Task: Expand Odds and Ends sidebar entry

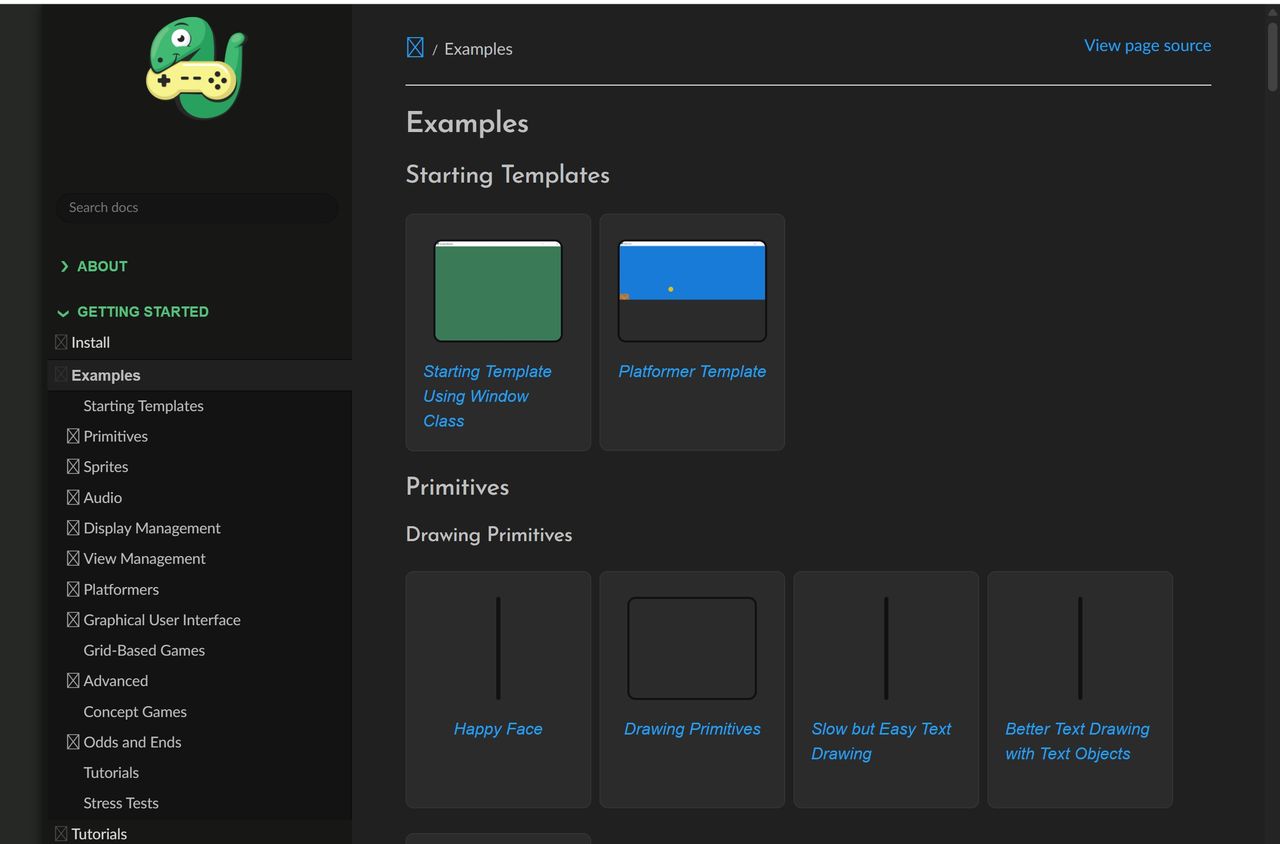Action: (x=73, y=742)
